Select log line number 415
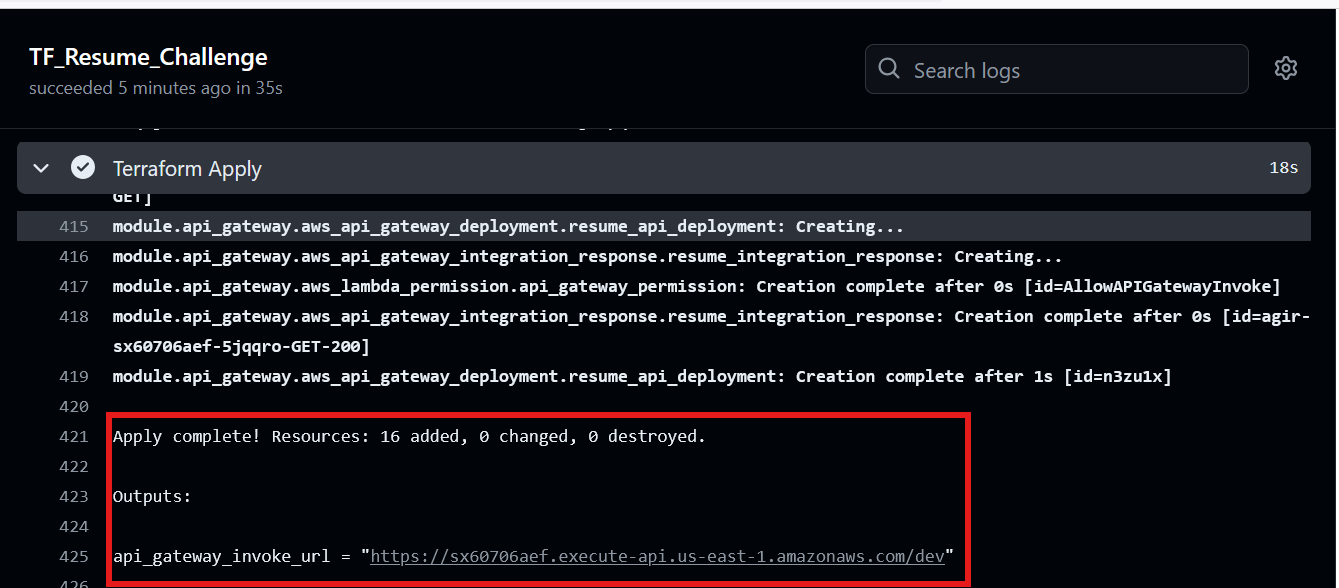The height and width of the screenshot is (588, 1339). (x=74, y=227)
